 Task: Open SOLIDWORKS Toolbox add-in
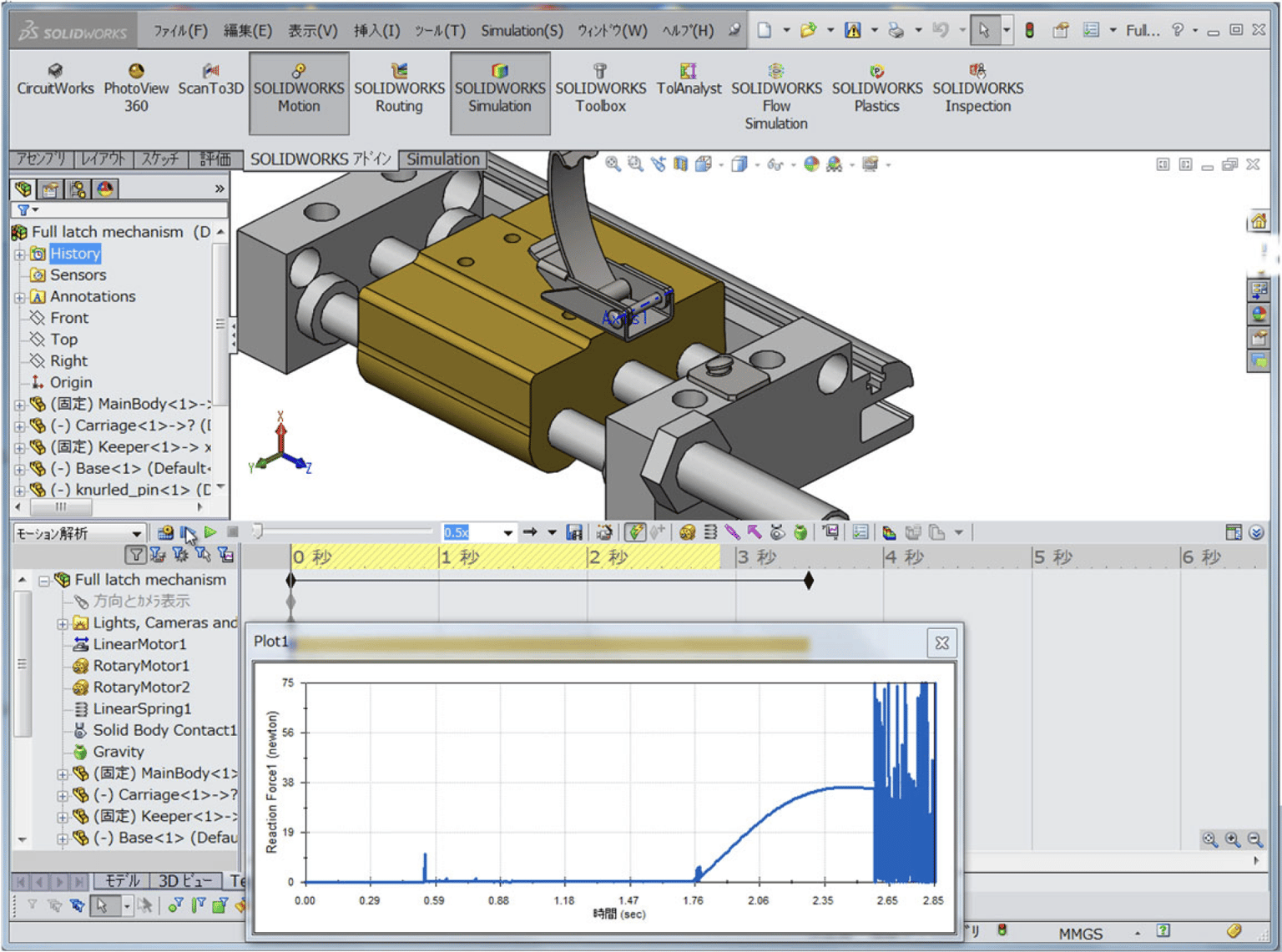point(600,88)
